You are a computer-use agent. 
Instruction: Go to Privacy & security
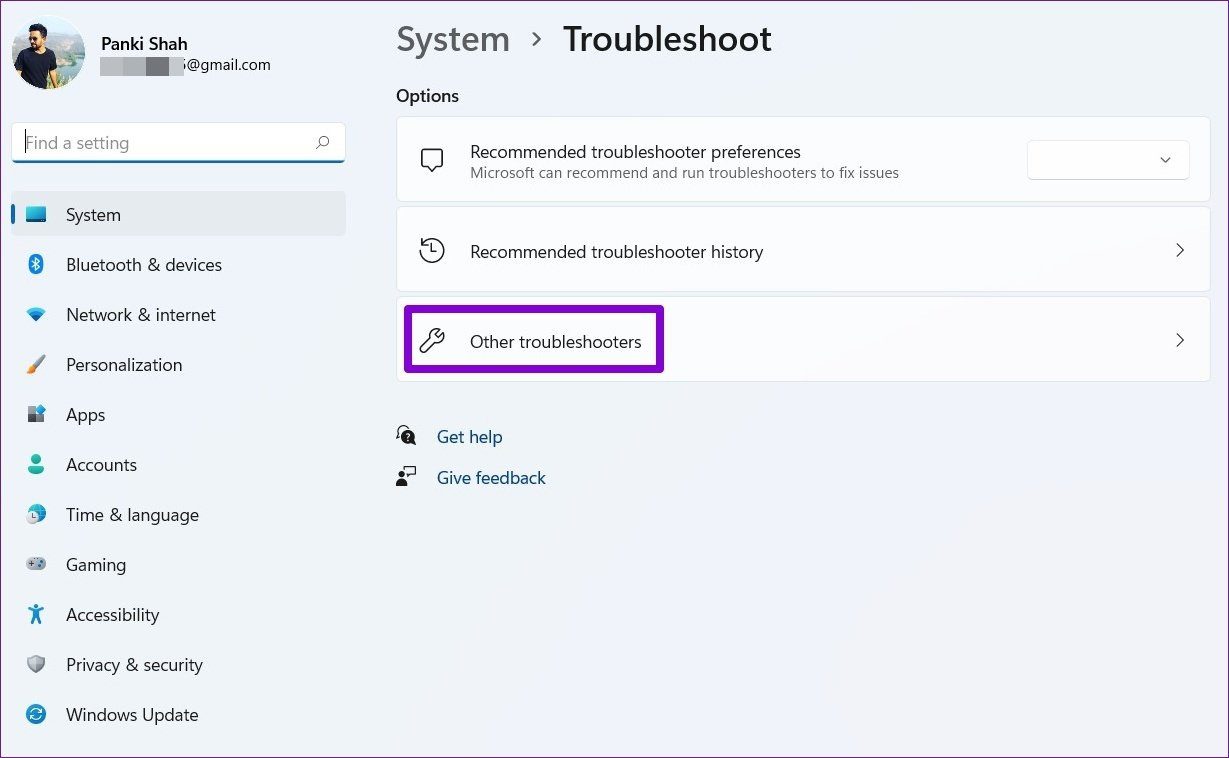pos(178,665)
